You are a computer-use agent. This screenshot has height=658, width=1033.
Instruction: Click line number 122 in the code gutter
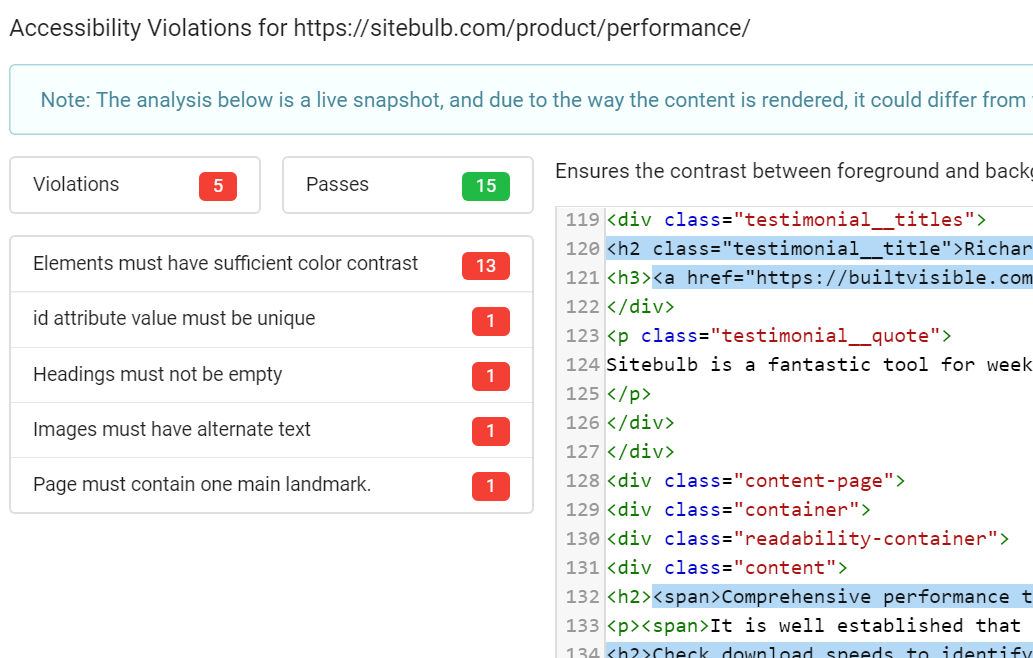582,307
